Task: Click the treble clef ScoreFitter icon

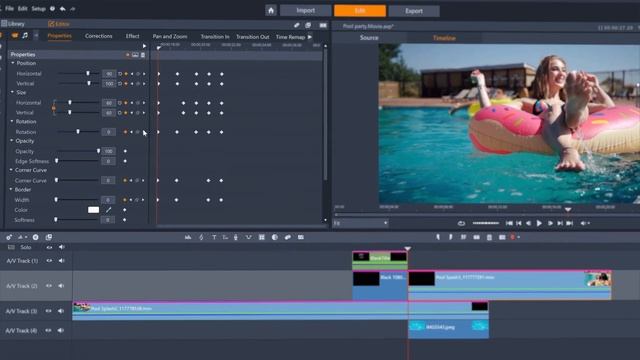Action: click(x=201, y=237)
